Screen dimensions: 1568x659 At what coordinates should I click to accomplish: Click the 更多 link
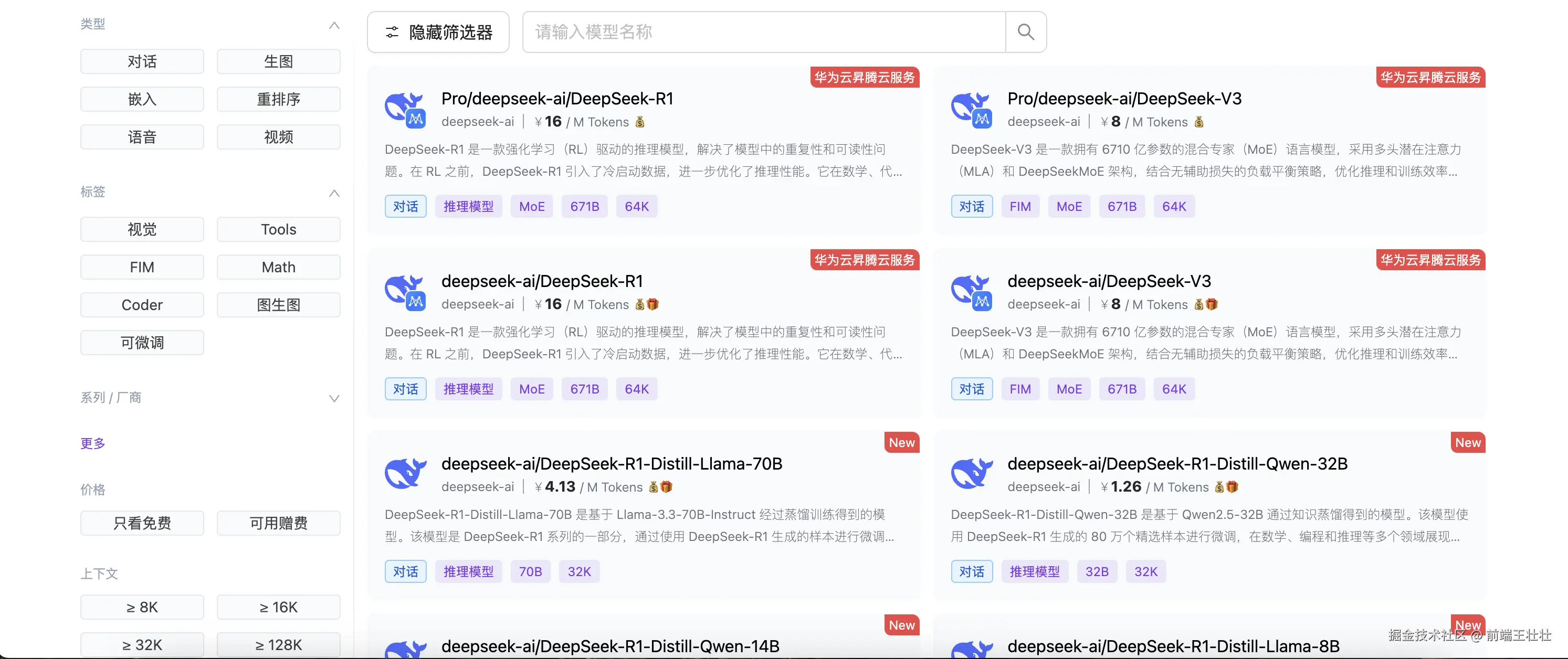point(92,443)
